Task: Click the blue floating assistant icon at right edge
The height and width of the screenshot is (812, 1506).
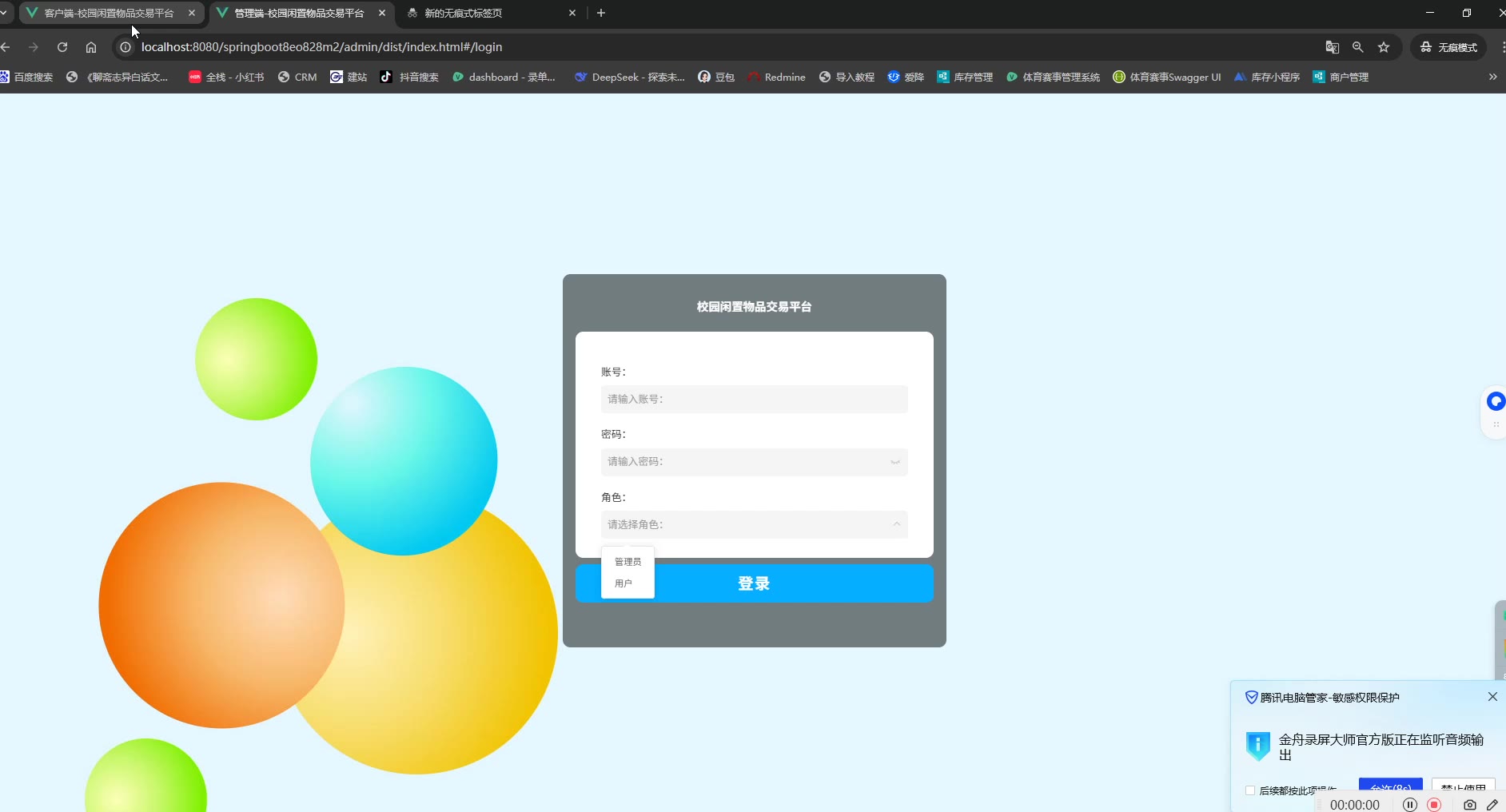Action: point(1495,401)
